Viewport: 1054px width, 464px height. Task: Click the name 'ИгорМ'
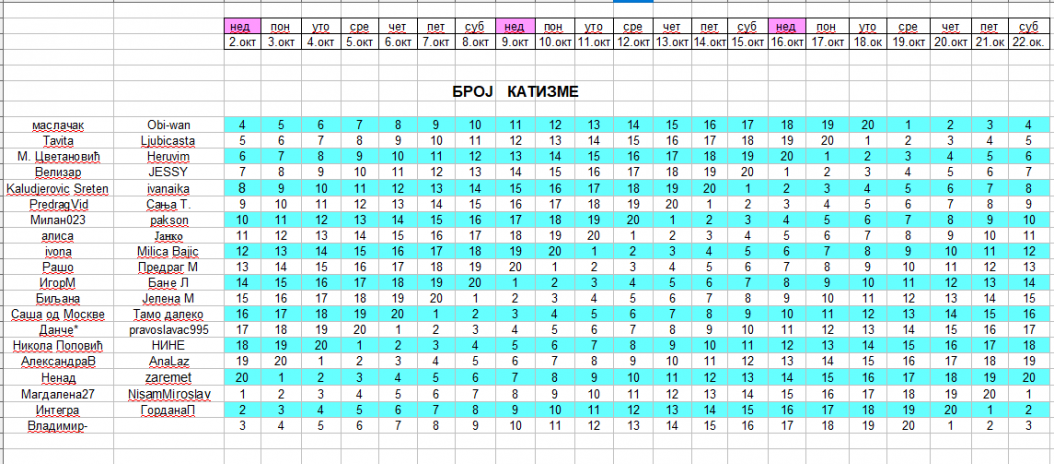(x=56, y=282)
